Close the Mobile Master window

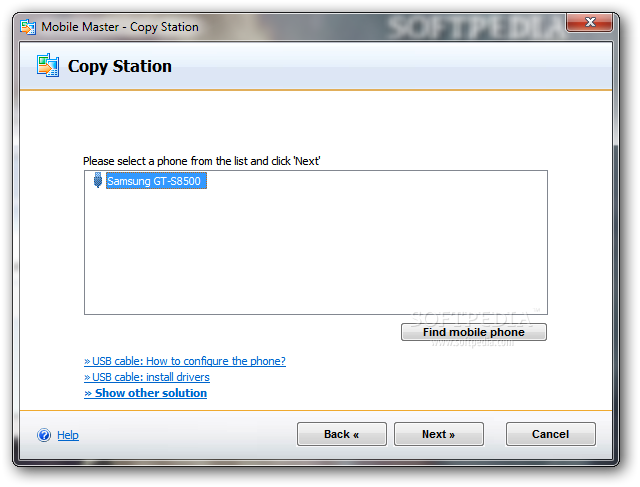589,22
